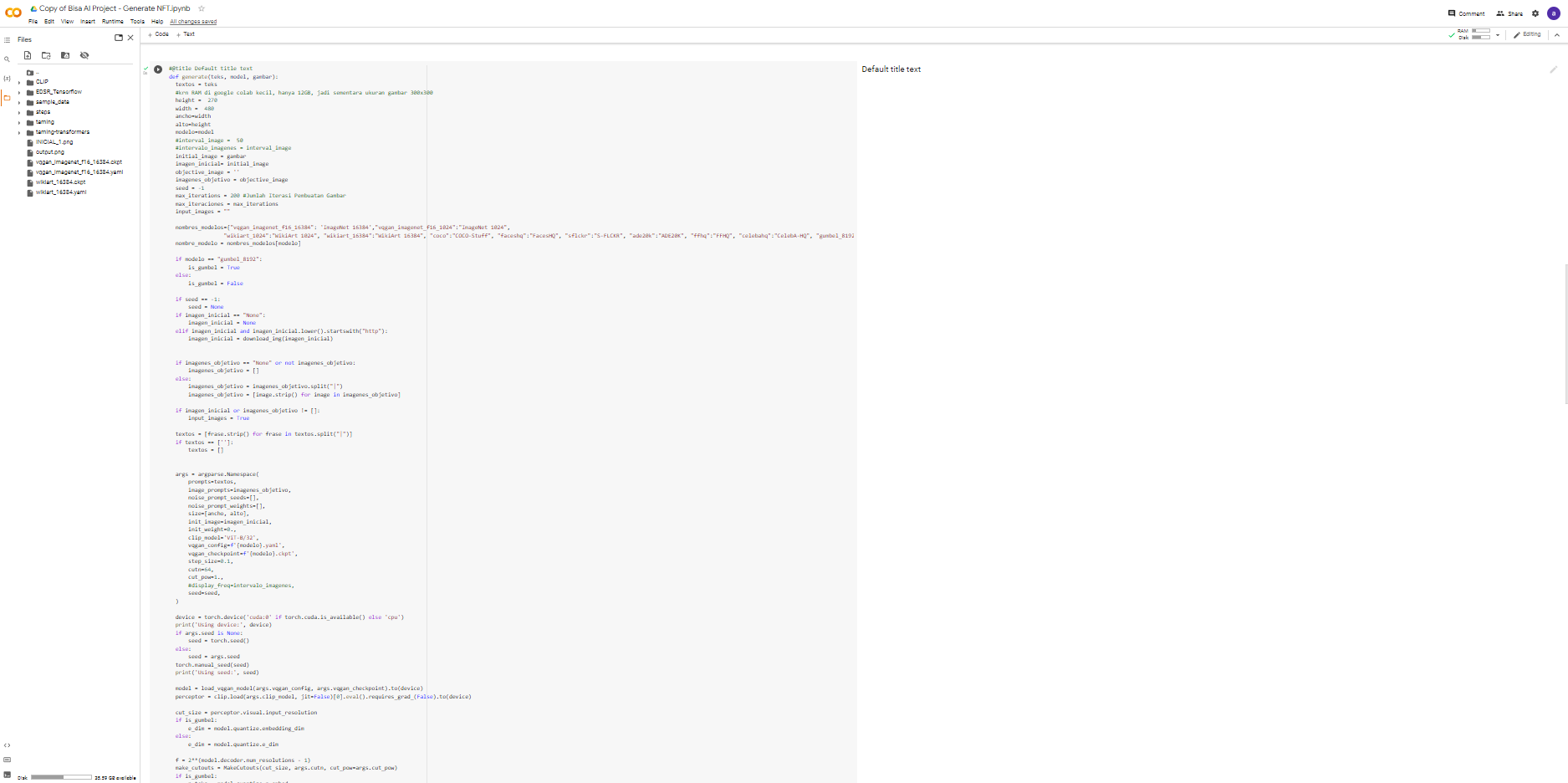Viewport: 1568px width, 783px height.
Task: Click the All changes saved link
Action: pyautogui.click(x=193, y=22)
